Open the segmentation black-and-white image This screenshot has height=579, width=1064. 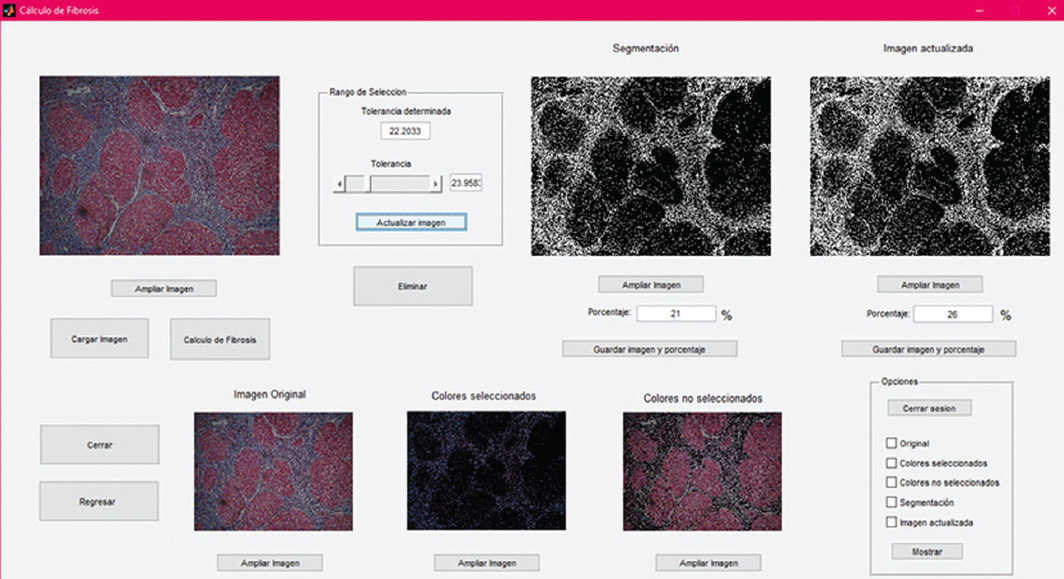650,166
